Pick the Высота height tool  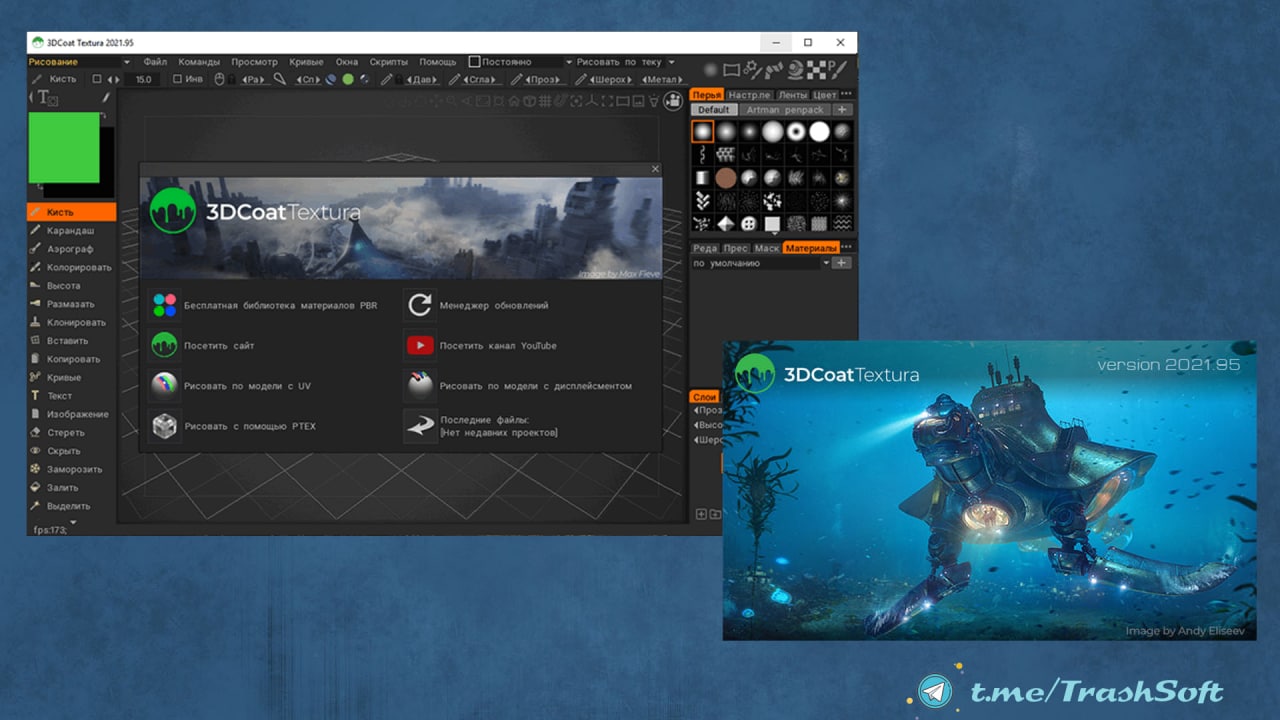pos(71,286)
